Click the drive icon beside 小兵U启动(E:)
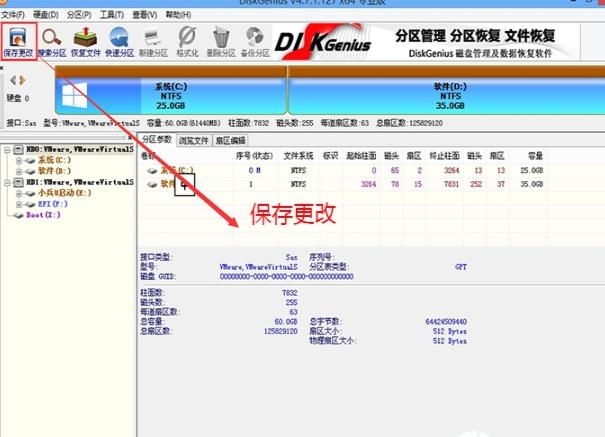This screenshot has height=437, width=605. [30, 193]
